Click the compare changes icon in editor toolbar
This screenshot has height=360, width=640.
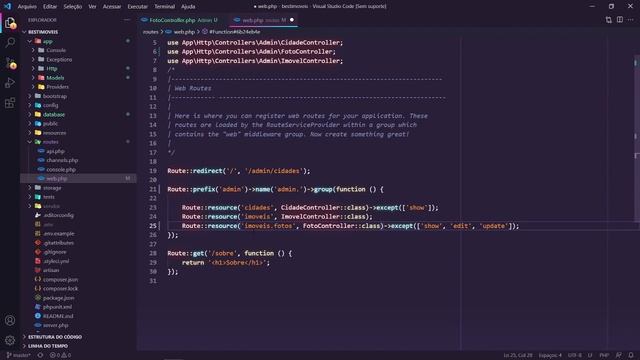pyautogui.click(x=609, y=20)
